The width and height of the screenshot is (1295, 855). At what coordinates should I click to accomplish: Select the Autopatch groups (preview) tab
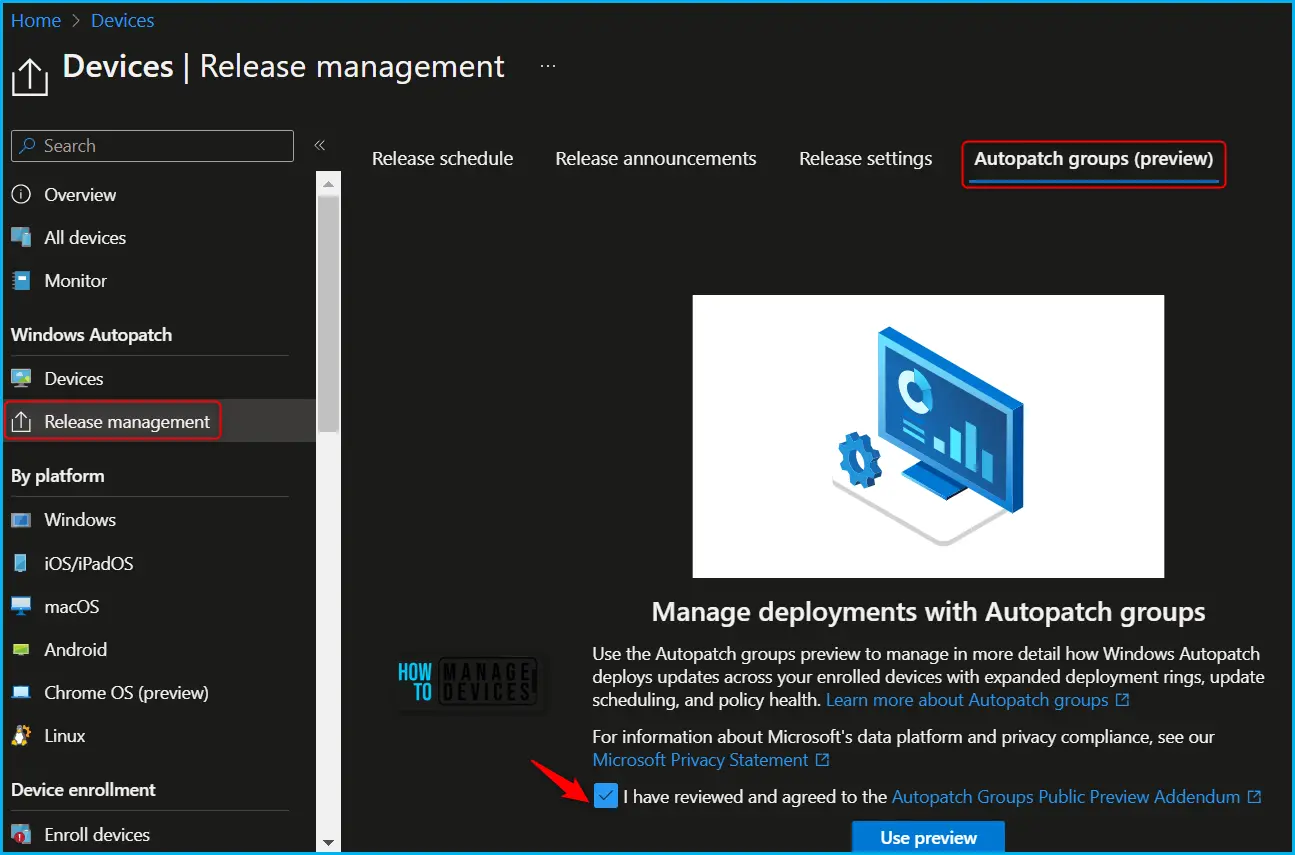[1094, 159]
